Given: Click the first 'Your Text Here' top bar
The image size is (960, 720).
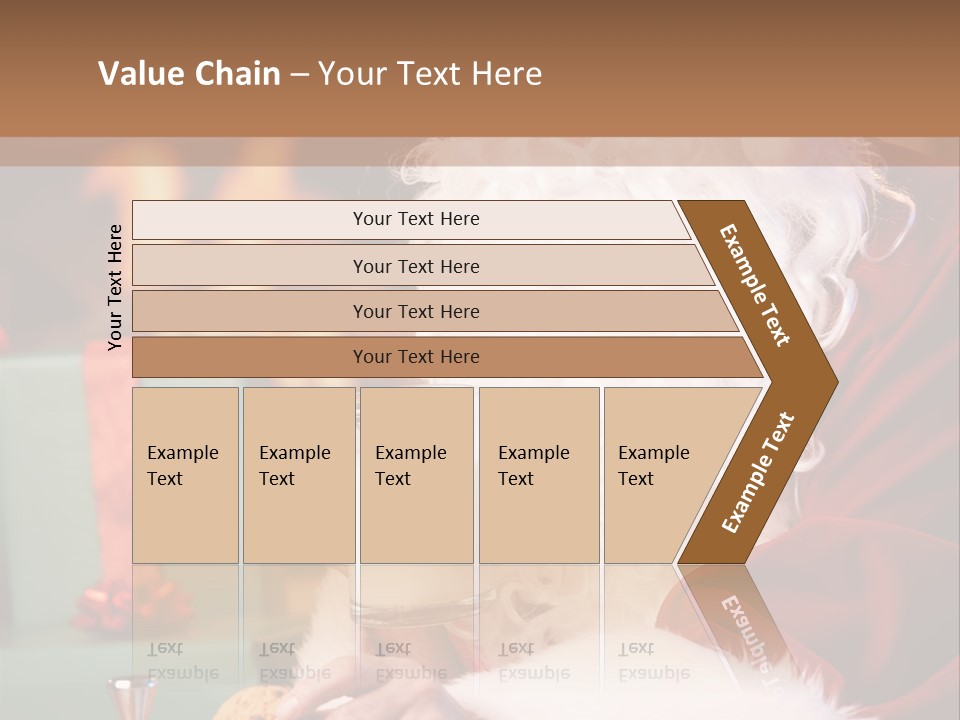Looking at the screenshot, I should click(x=410, y=219).
